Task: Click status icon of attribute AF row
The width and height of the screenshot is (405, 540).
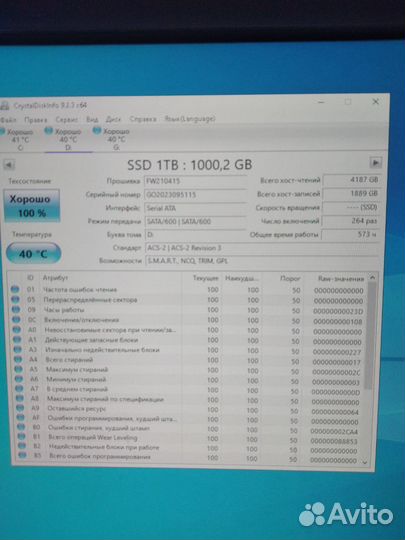Action: tap(21, 418)
